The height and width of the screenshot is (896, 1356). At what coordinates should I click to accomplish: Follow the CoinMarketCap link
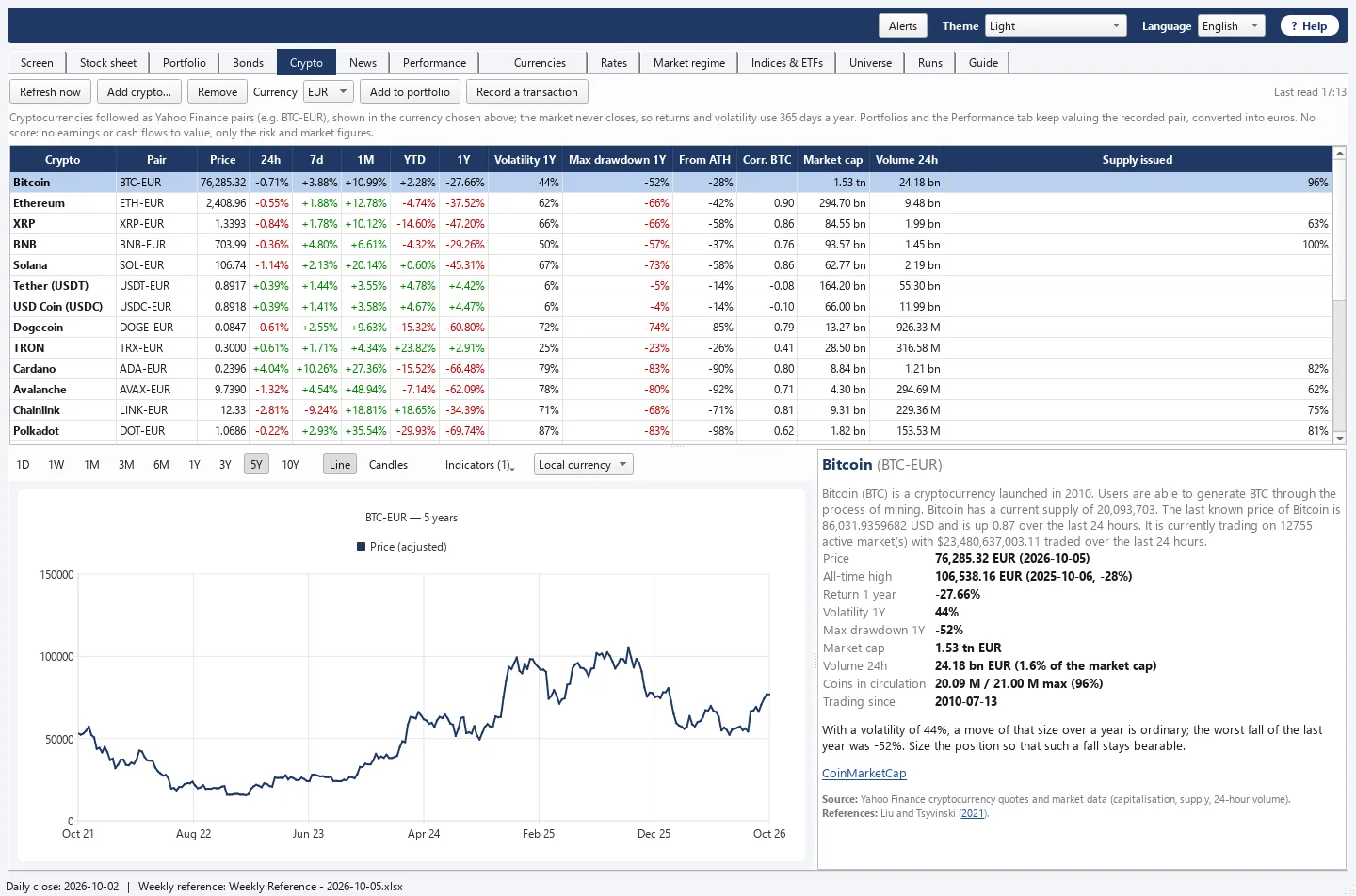[x=864, y=773]
